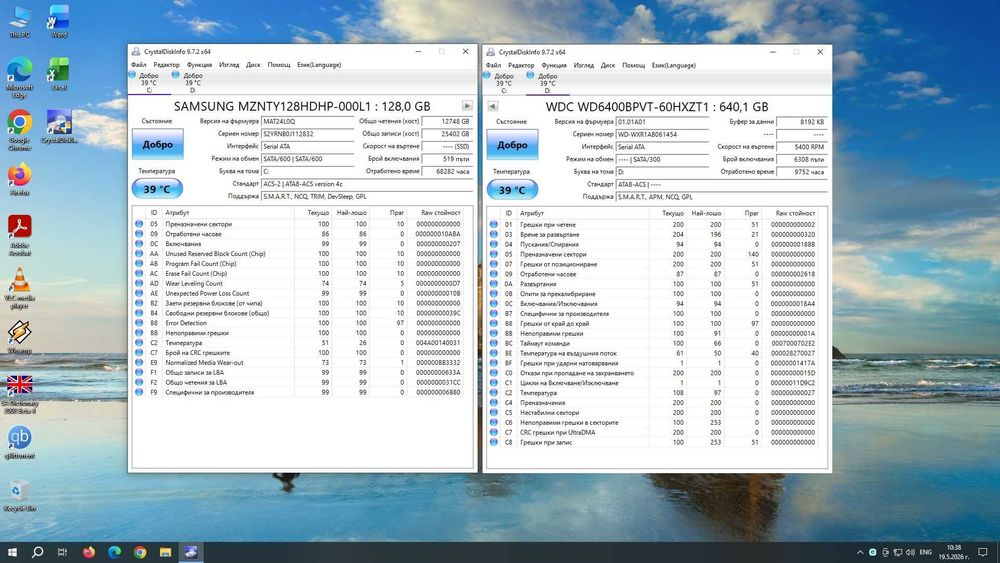The image size is (1000, 563).
Task: Click 39 °C temperature in WDC window
Action: [512, 189]
